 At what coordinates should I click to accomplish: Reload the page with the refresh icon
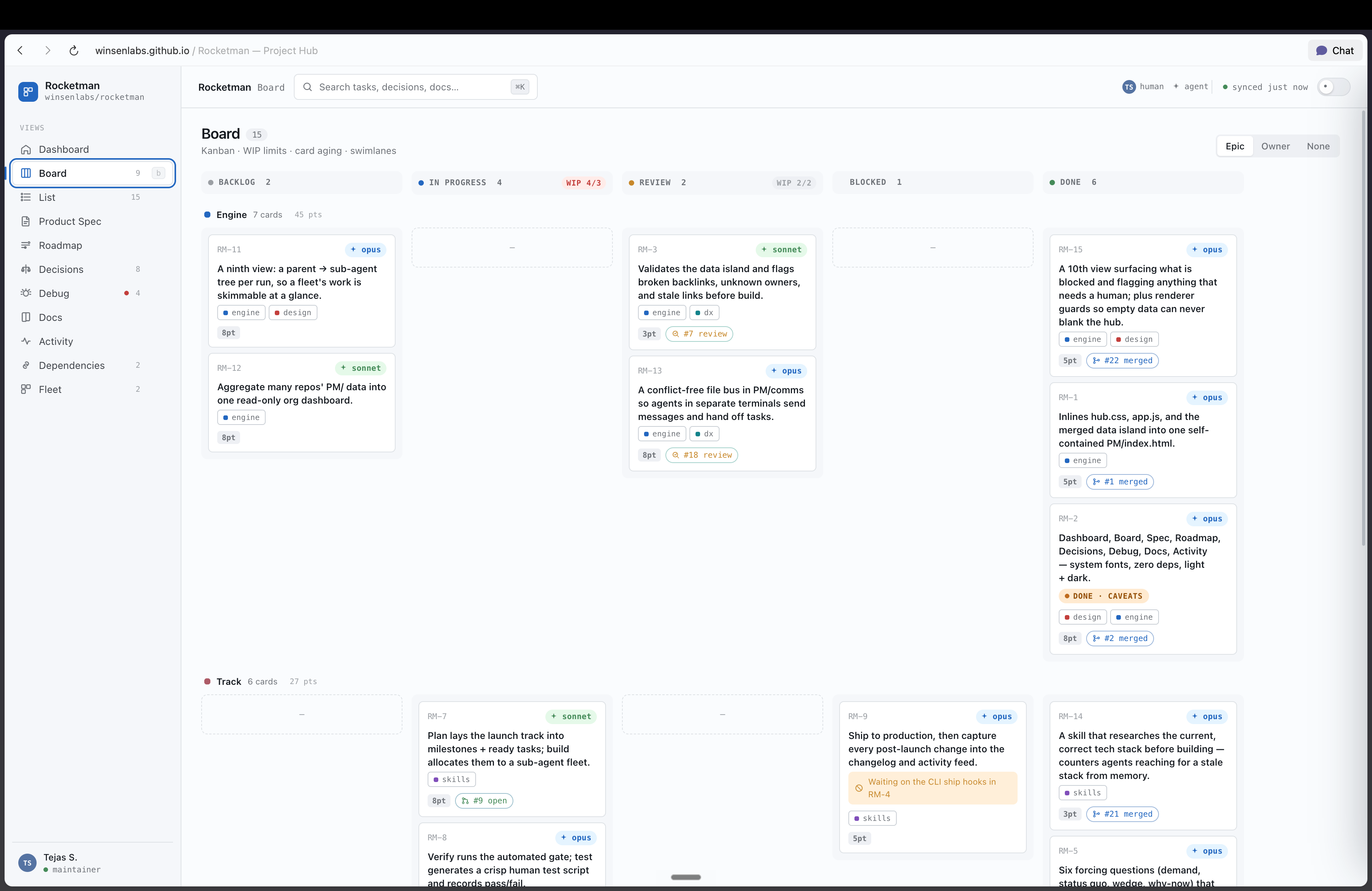(74, 51)
